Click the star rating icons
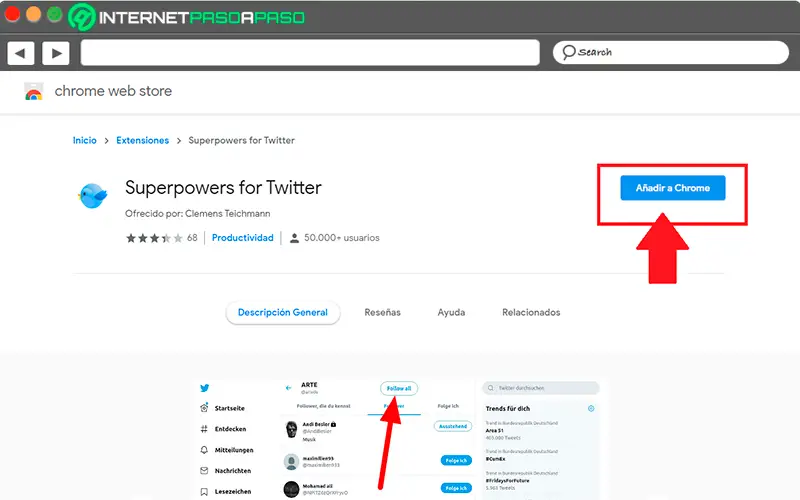The image size is (800, 500). click(x=154, y=238)
